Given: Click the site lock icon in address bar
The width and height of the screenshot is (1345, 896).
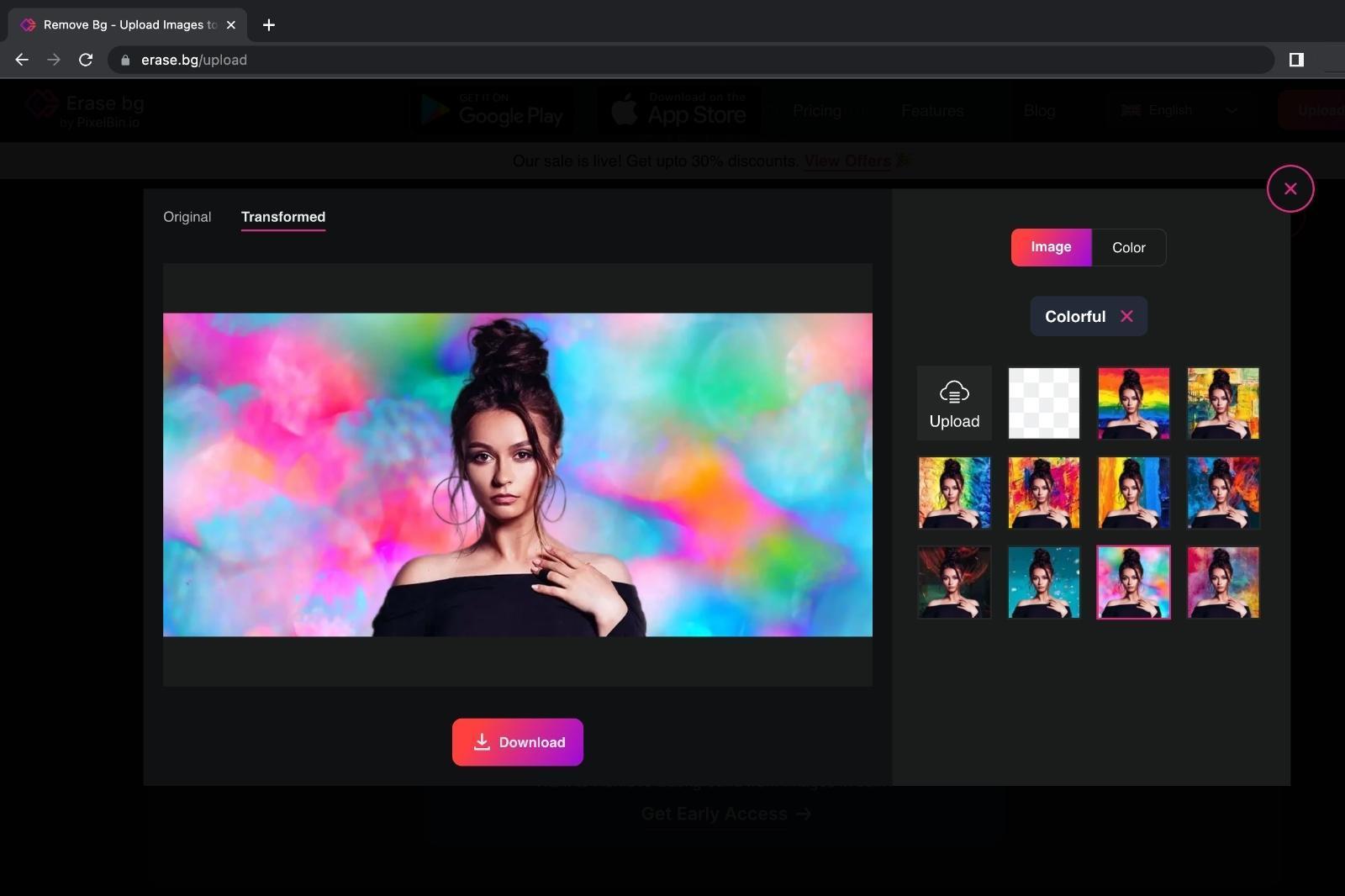Looking at the screenshot, I should coord(125,60).
